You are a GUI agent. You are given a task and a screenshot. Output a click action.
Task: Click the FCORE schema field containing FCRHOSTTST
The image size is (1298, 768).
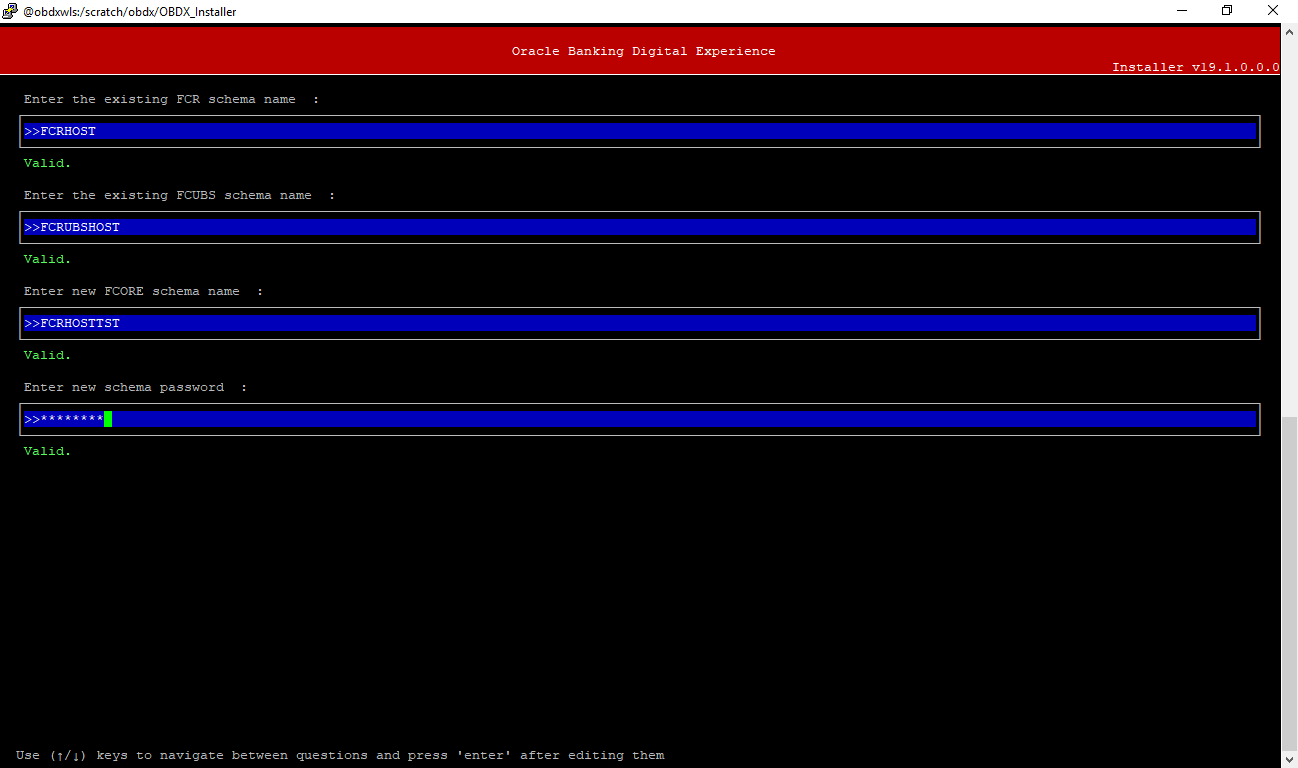click(640, 323)
